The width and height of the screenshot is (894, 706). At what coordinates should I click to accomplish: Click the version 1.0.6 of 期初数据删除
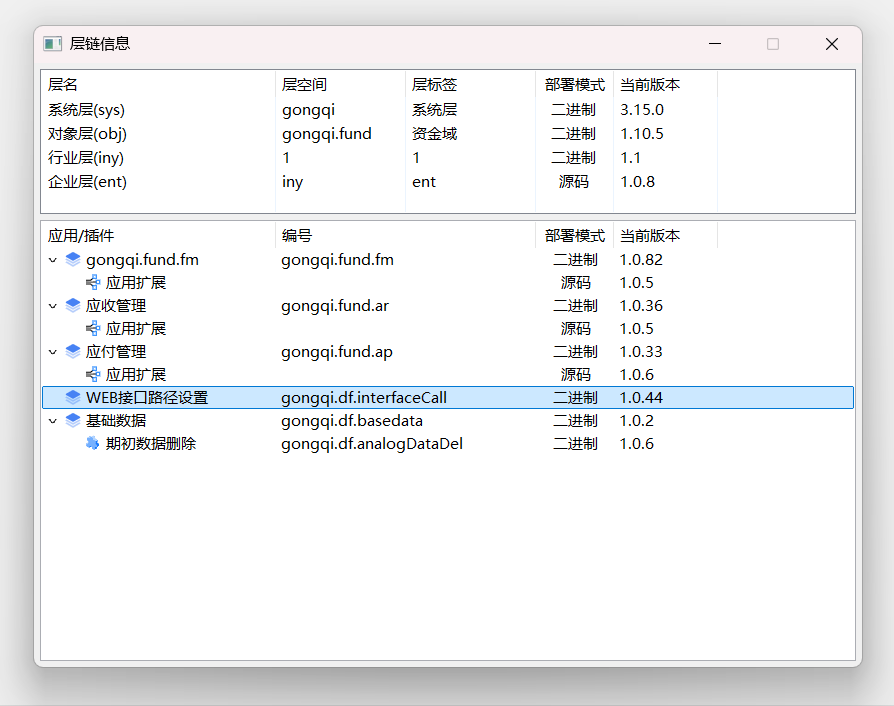[637, 443]
